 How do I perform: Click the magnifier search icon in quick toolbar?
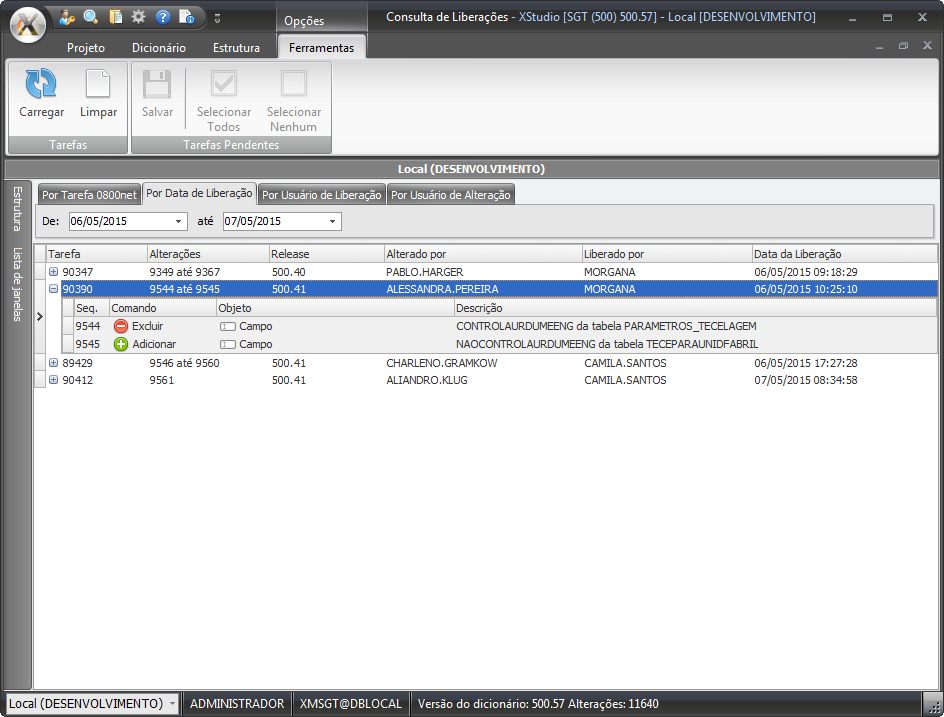click(x=91, y=17)
